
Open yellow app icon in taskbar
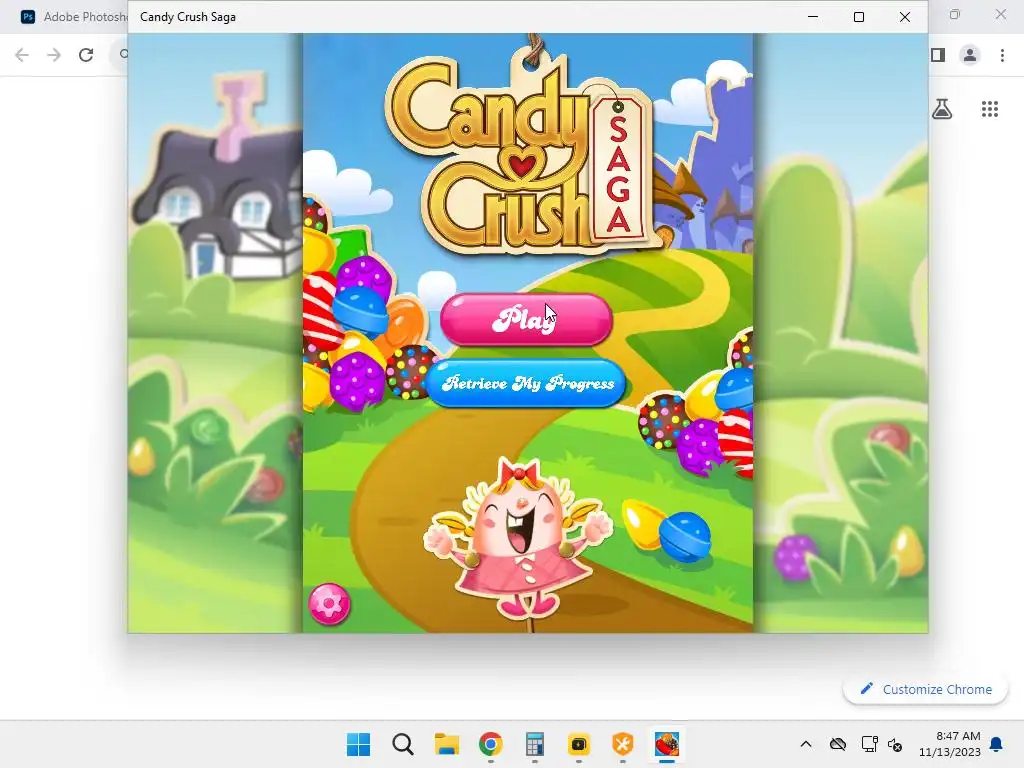pyautogui.click(x=579, y=744)
